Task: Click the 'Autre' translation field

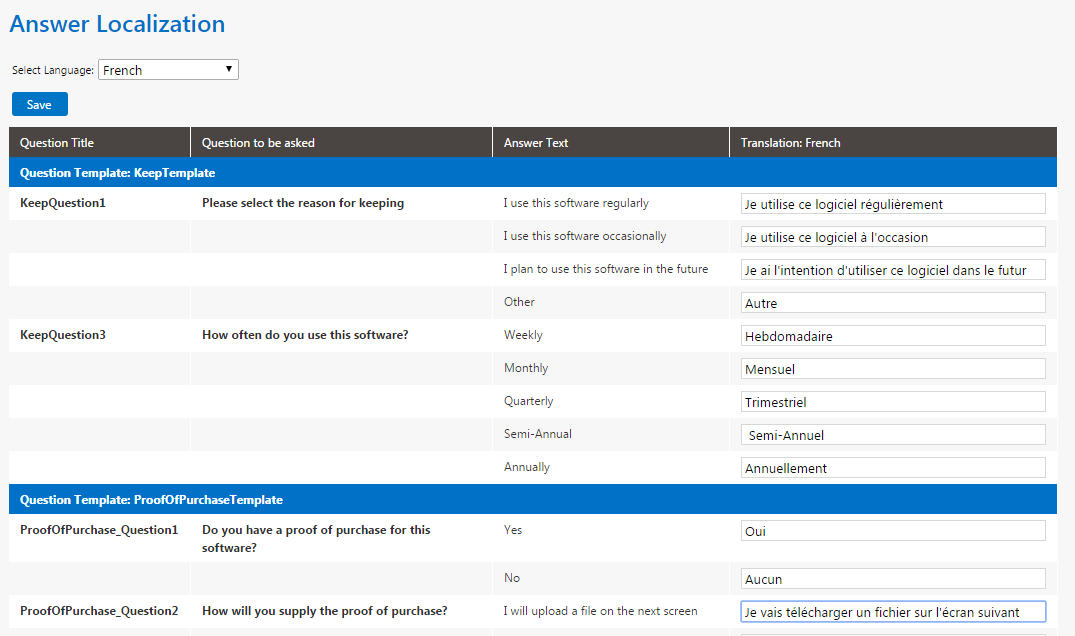Action: pos(893,303)
